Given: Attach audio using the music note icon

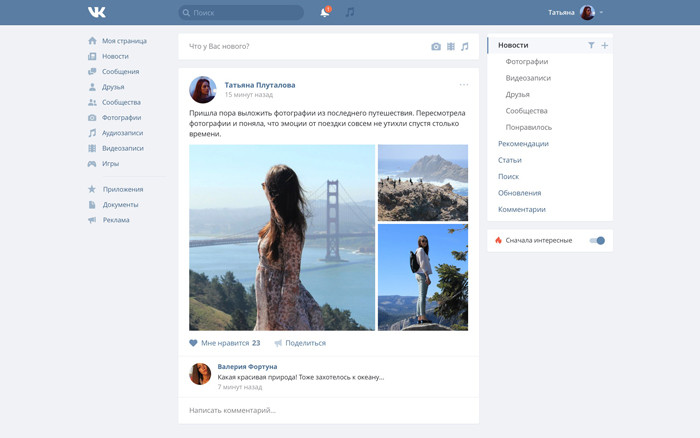Looking at the screenshot, I should tap(464, 47).
